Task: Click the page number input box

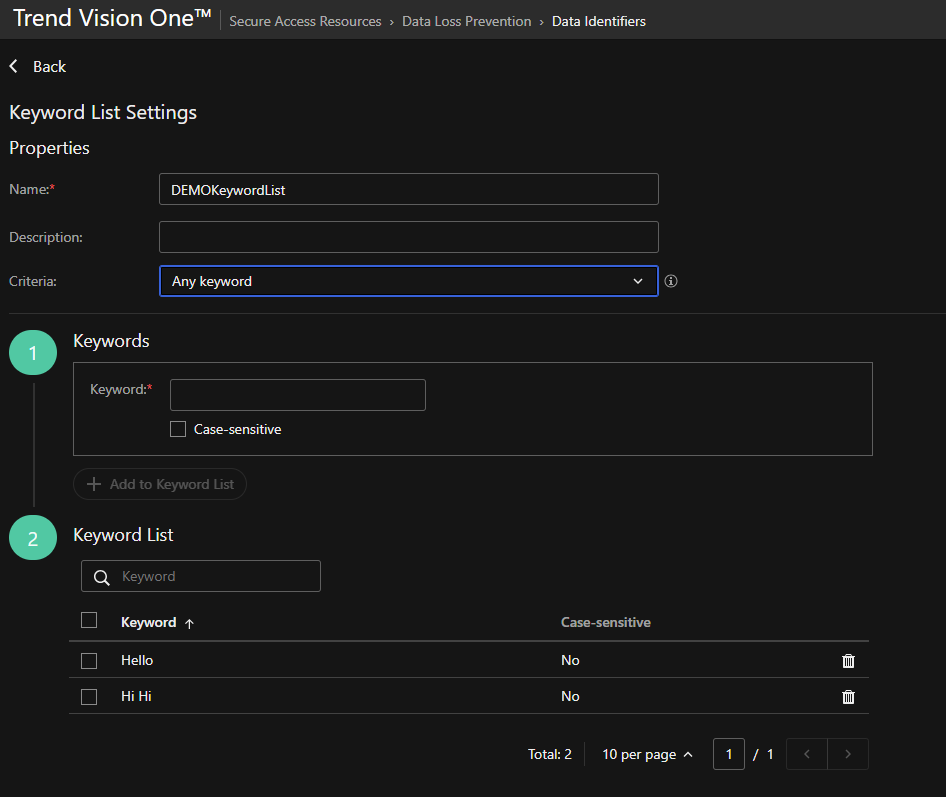Action: click(728, 754)
